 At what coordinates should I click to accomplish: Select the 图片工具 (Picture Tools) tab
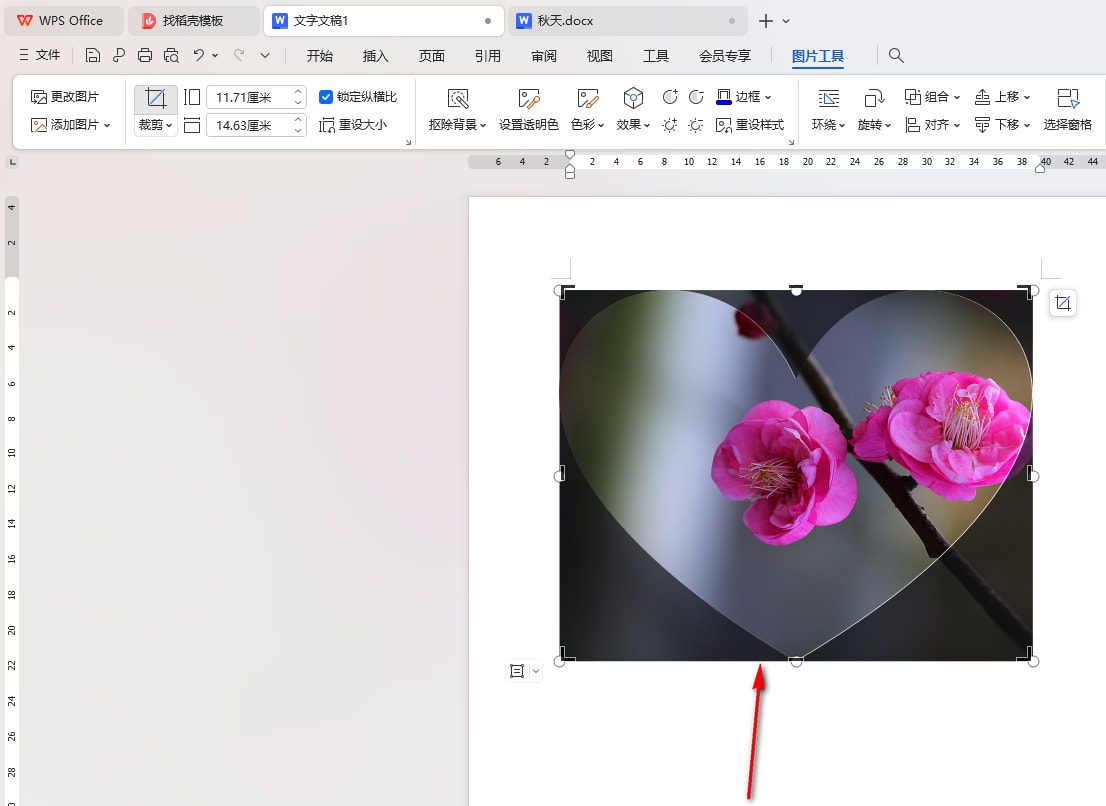pos(818,56)
